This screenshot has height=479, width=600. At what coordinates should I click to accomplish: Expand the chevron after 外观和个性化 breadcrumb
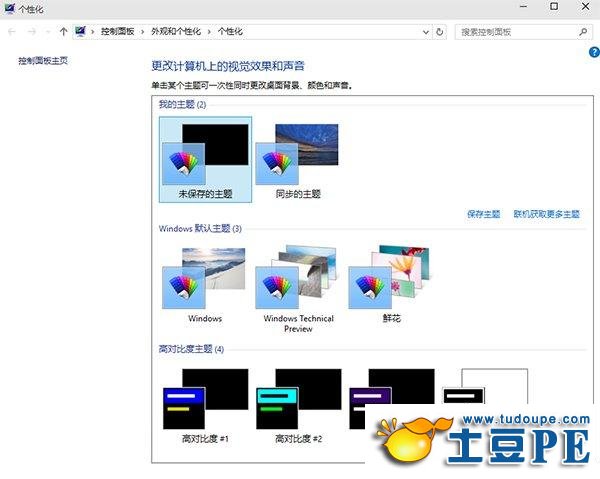tap(209, 32)
